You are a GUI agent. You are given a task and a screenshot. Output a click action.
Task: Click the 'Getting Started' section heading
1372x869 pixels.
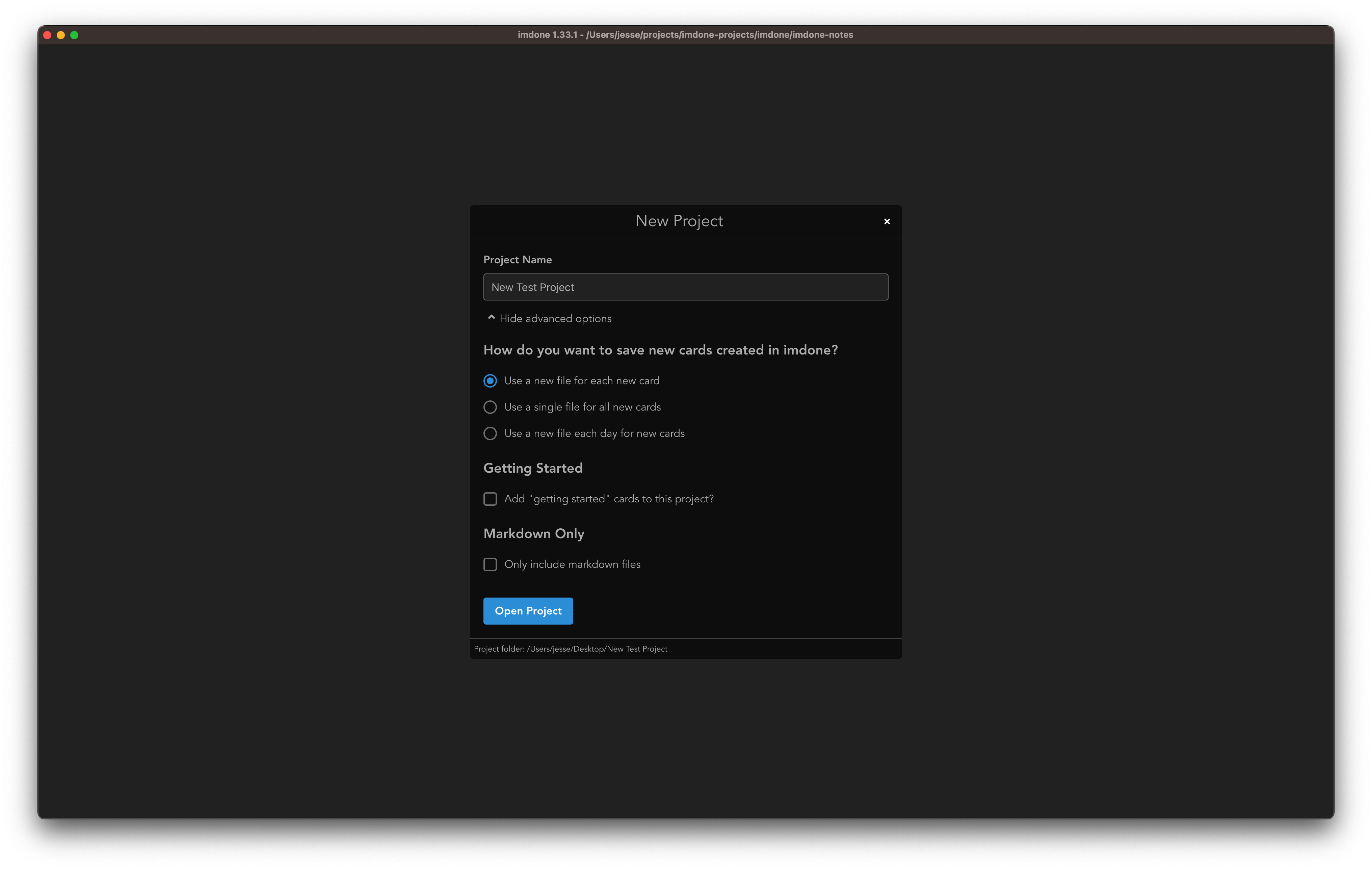pos(533,468)
